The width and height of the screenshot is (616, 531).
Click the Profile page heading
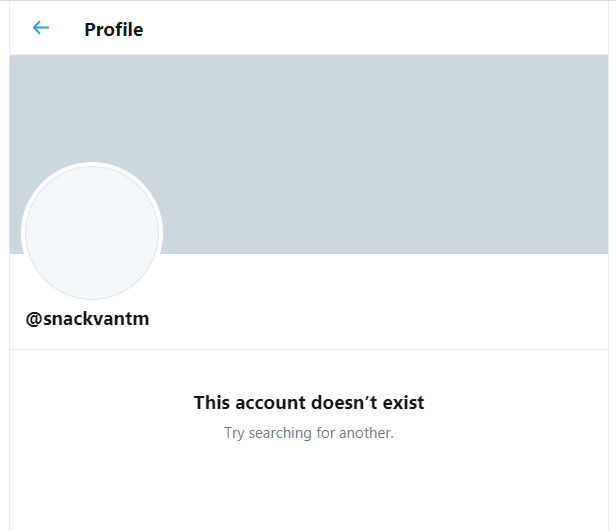coord(114,30)
